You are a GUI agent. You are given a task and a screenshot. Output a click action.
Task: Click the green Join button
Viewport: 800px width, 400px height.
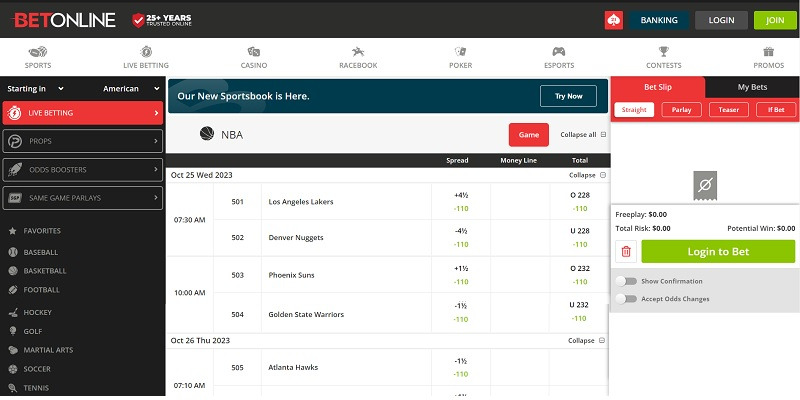[x=774, y=20]
